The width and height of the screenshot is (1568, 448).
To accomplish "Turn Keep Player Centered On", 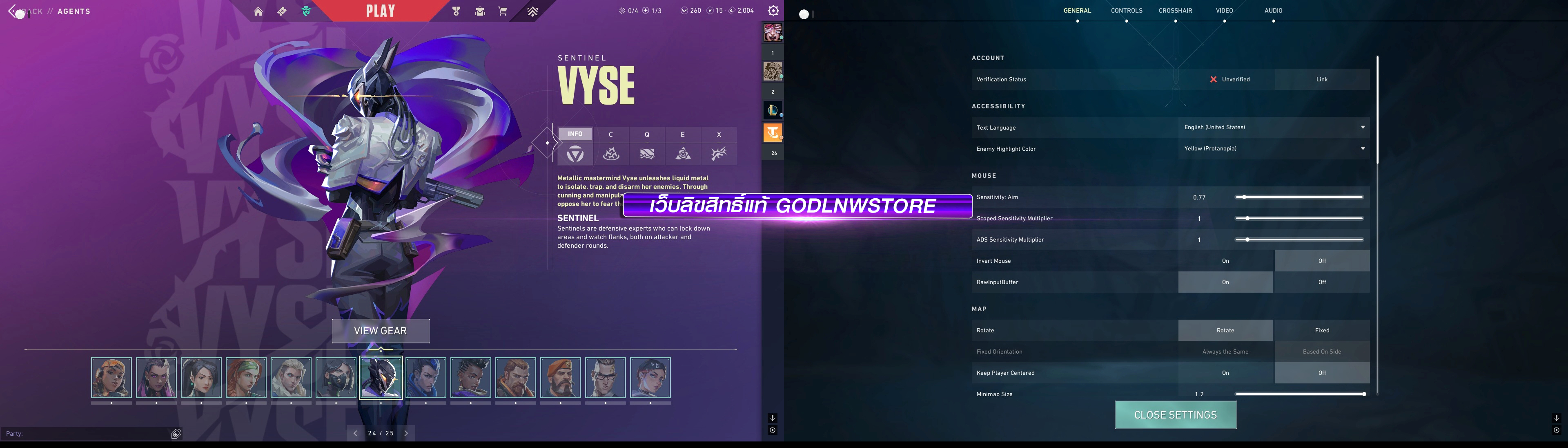I will point(1225,373).
